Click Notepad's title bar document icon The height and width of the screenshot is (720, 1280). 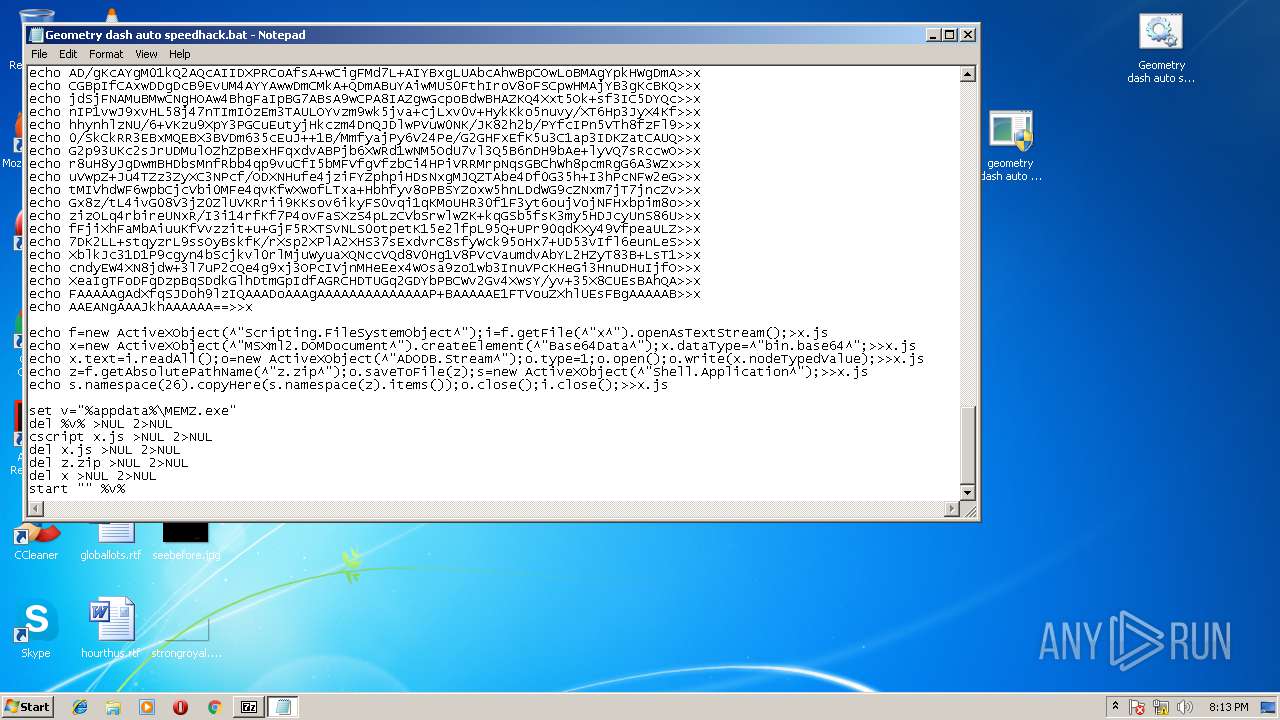pos(36,35)
